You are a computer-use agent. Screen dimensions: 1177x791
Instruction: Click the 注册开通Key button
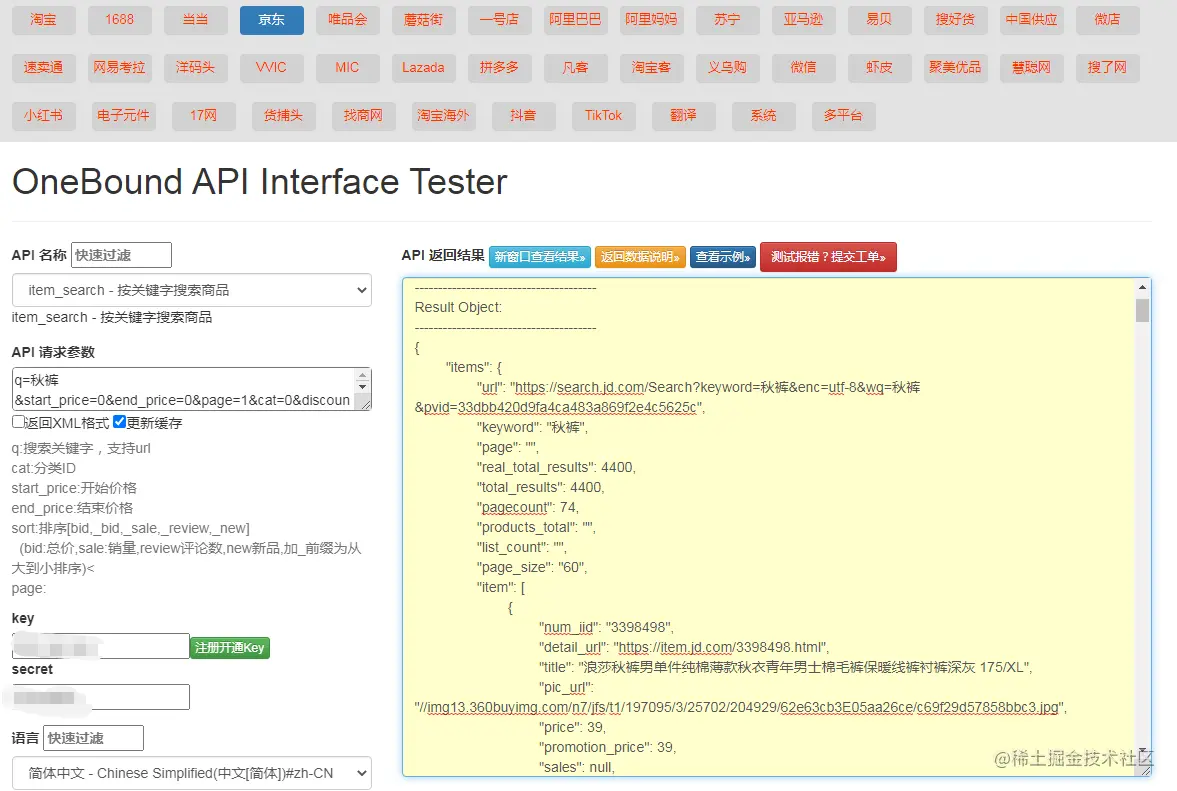(x=230, y=648)
